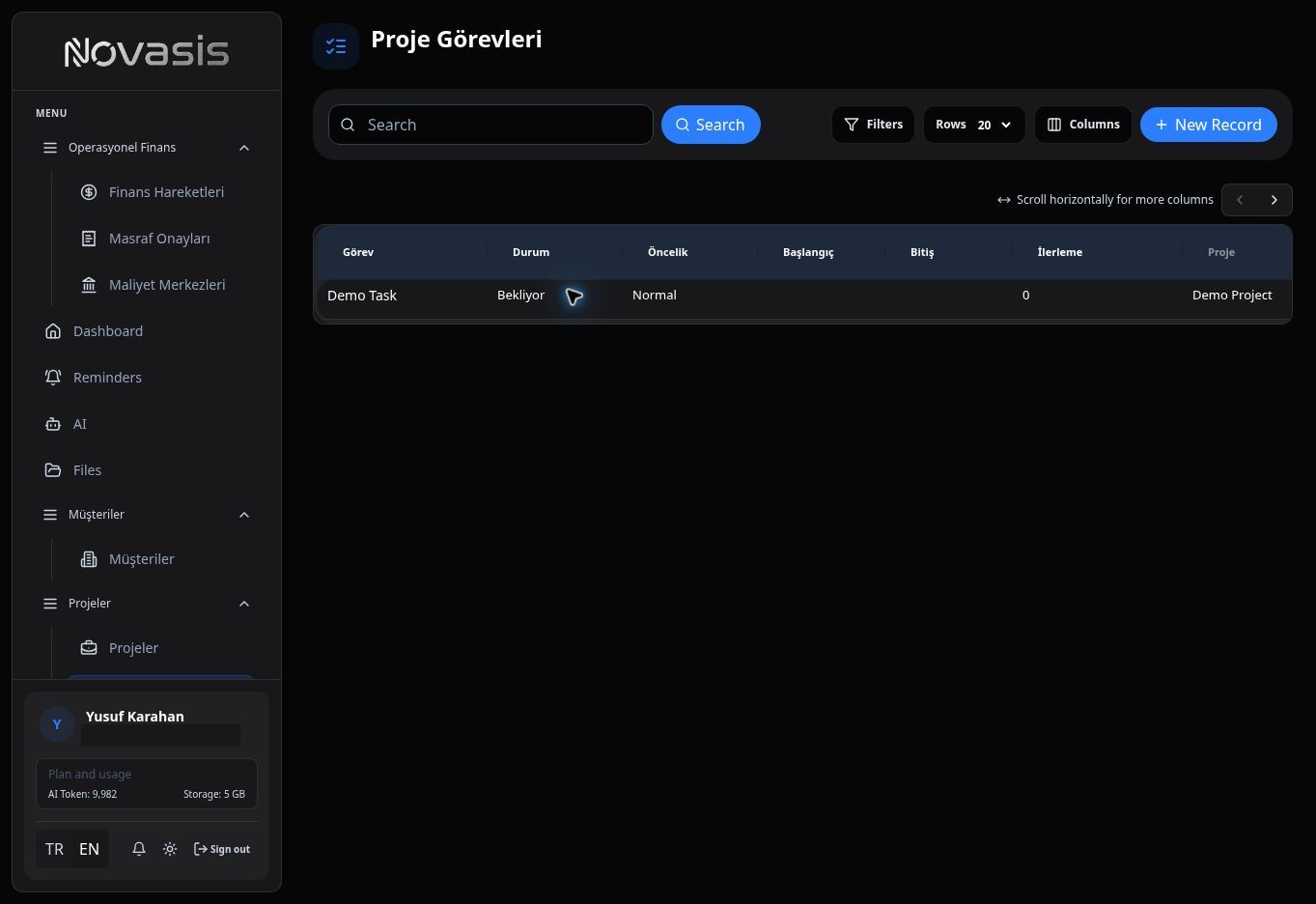1316x904 pixels.
Task: Focus the Search input field
Action: tap(490, 125)
